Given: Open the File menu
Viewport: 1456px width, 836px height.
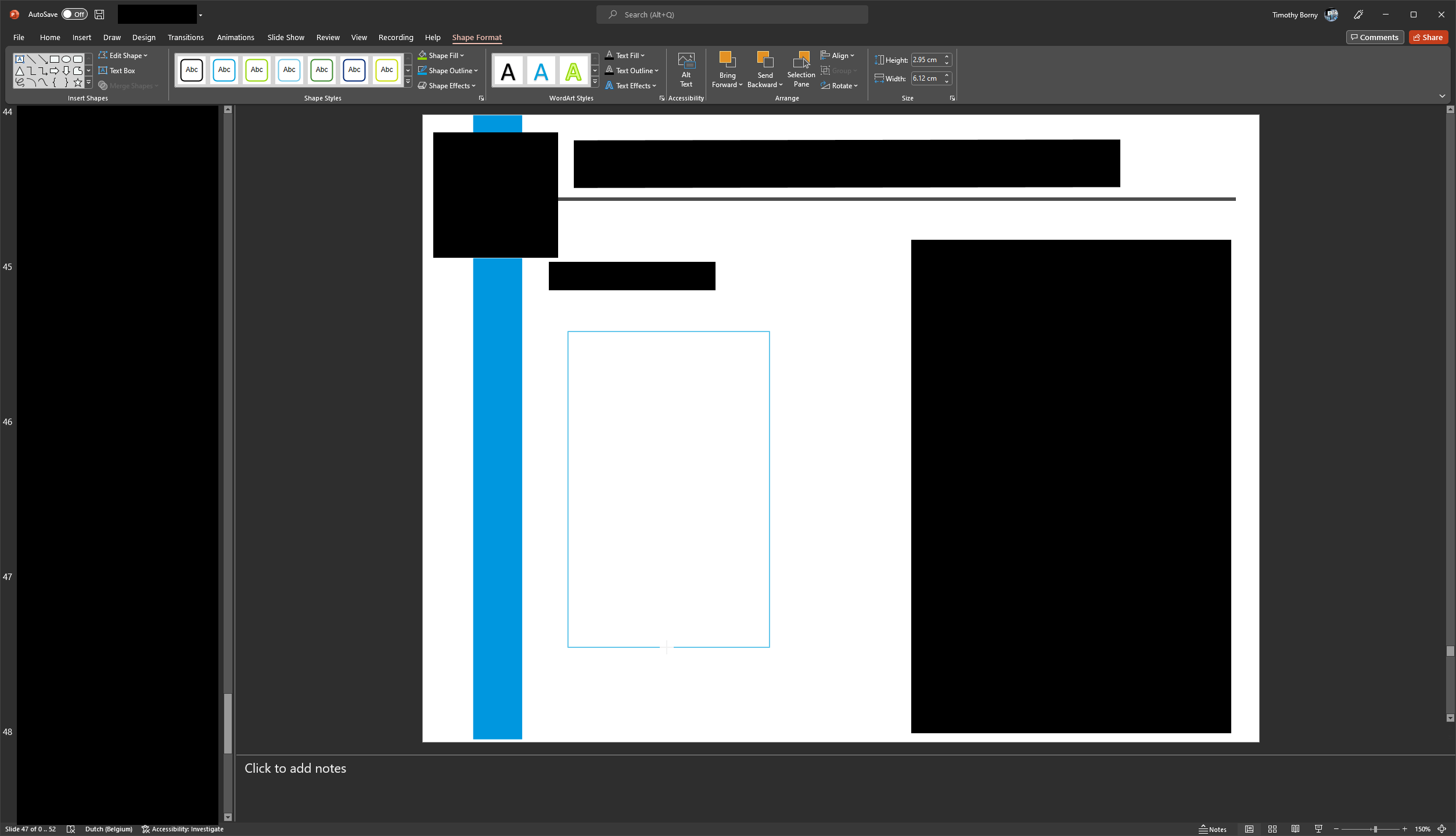Looking at the screenshot, I should (x=19, y=37).
